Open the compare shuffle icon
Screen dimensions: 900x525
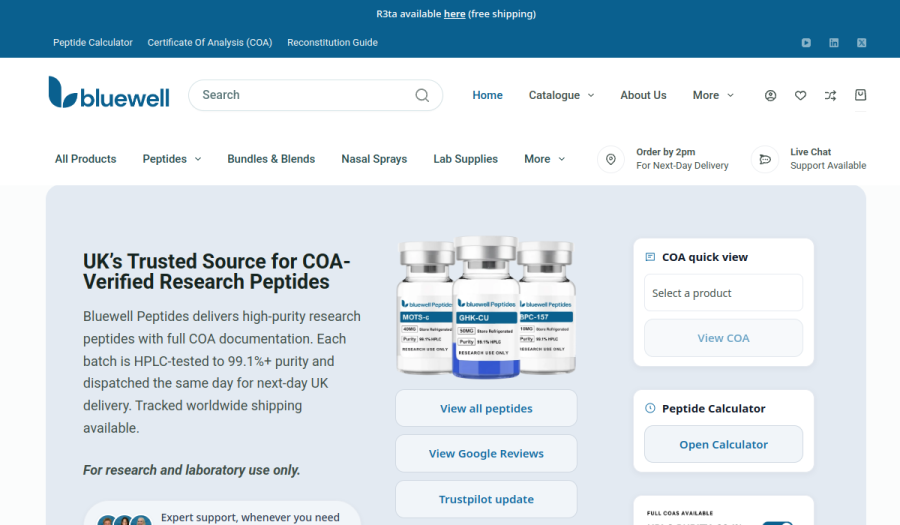830,95
